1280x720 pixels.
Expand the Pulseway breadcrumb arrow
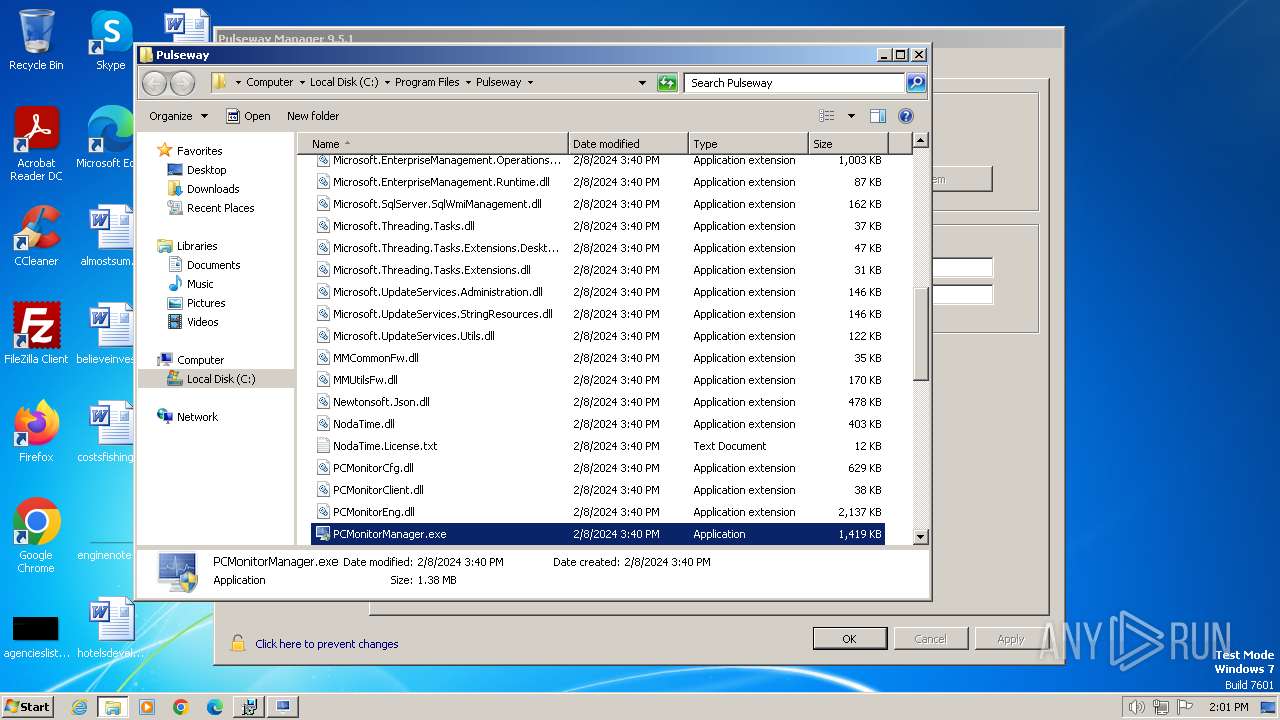pos(530,83)
